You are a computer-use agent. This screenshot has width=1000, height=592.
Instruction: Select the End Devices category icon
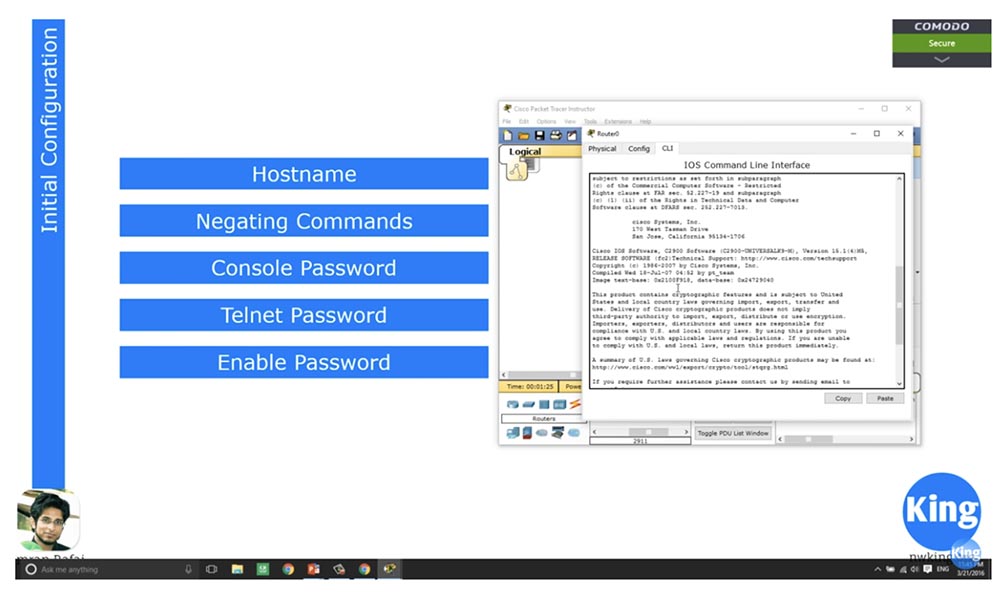[x=513, y=433]
